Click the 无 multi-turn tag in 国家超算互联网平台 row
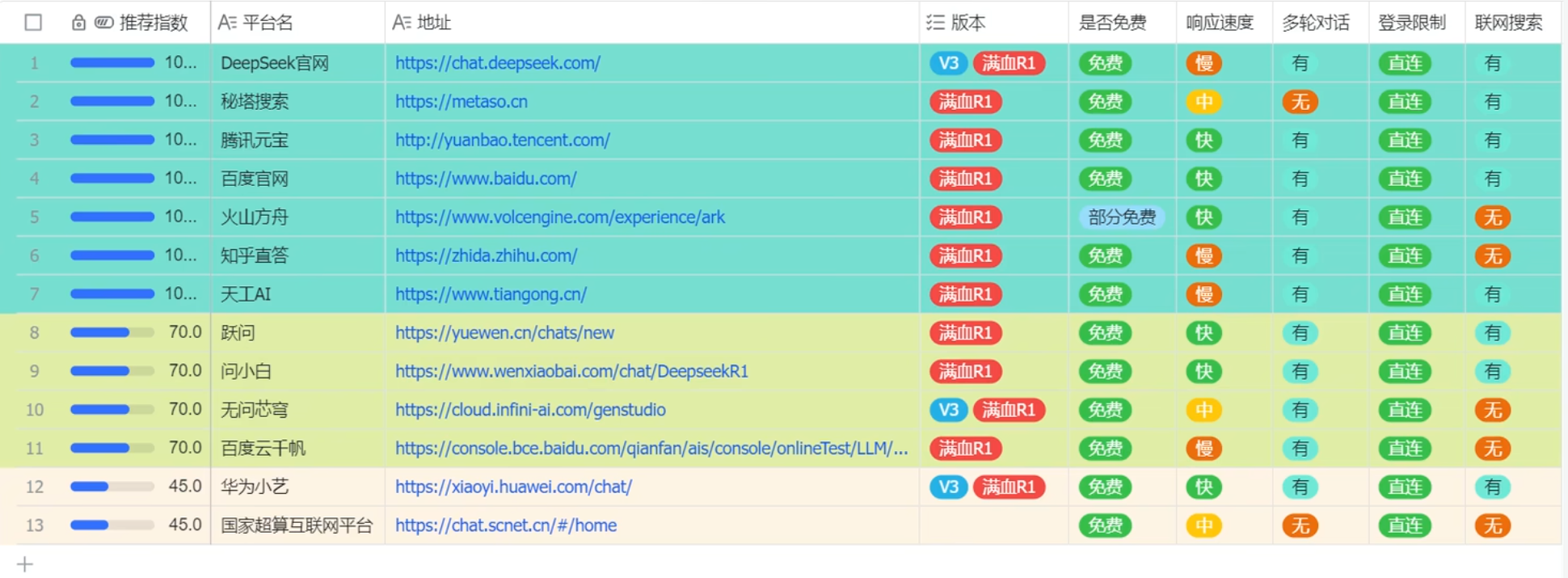This screenshot has height=578, width=1568. point(1300,525)
